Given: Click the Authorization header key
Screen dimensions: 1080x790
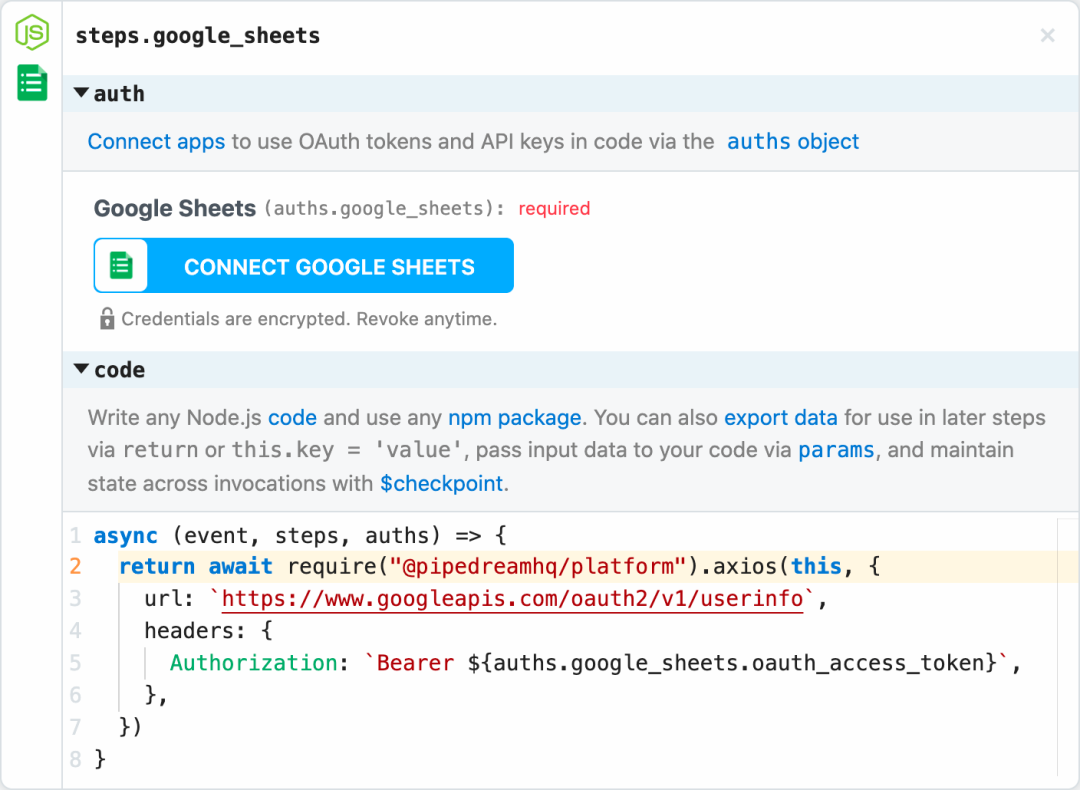Looking at the screenshot, I should [x=253, y=663].
